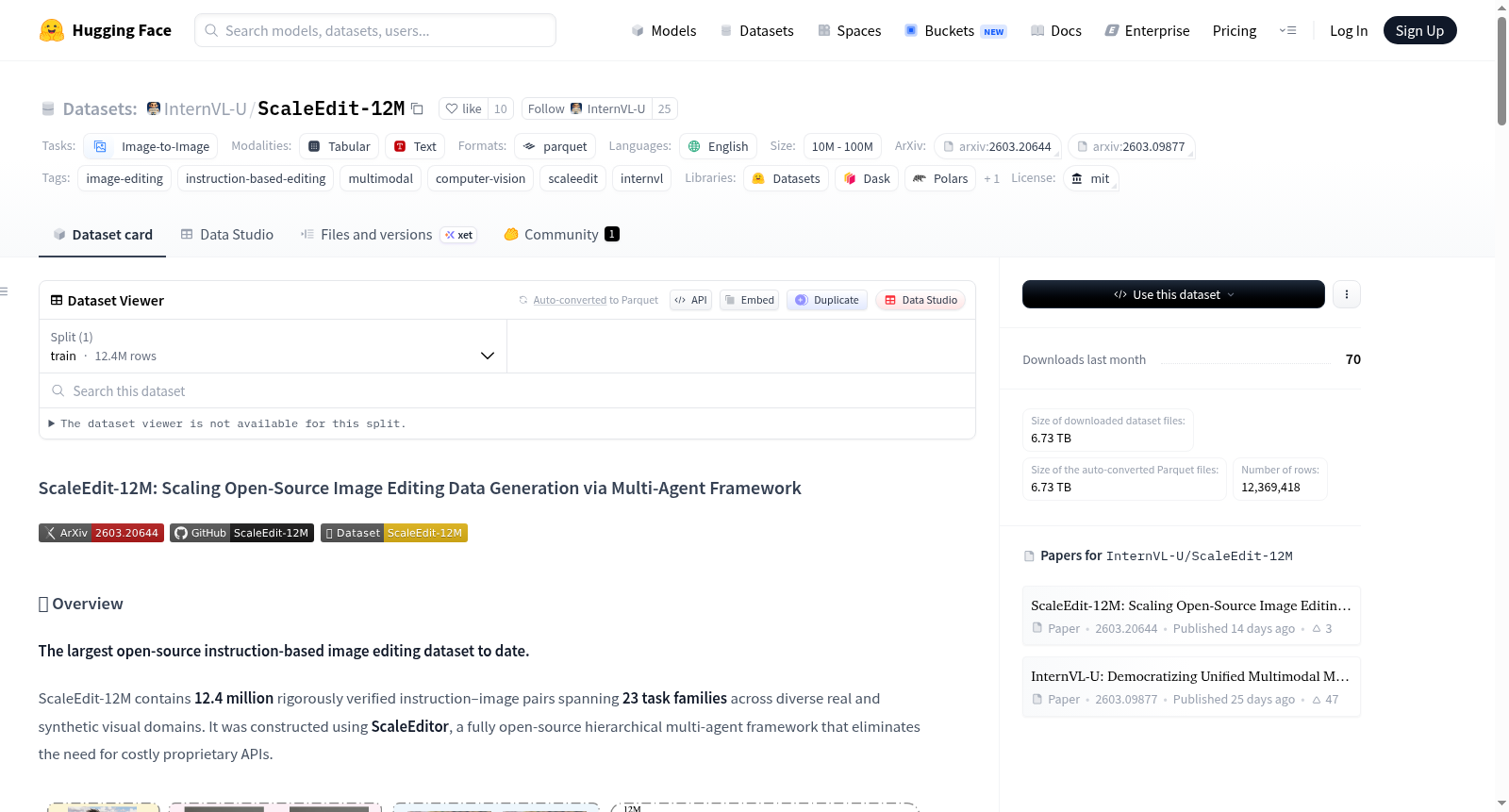The height and width of the screenshot is (812, 1509).
Task: Click the InternVL-U owner link in title
Action: 206,108
